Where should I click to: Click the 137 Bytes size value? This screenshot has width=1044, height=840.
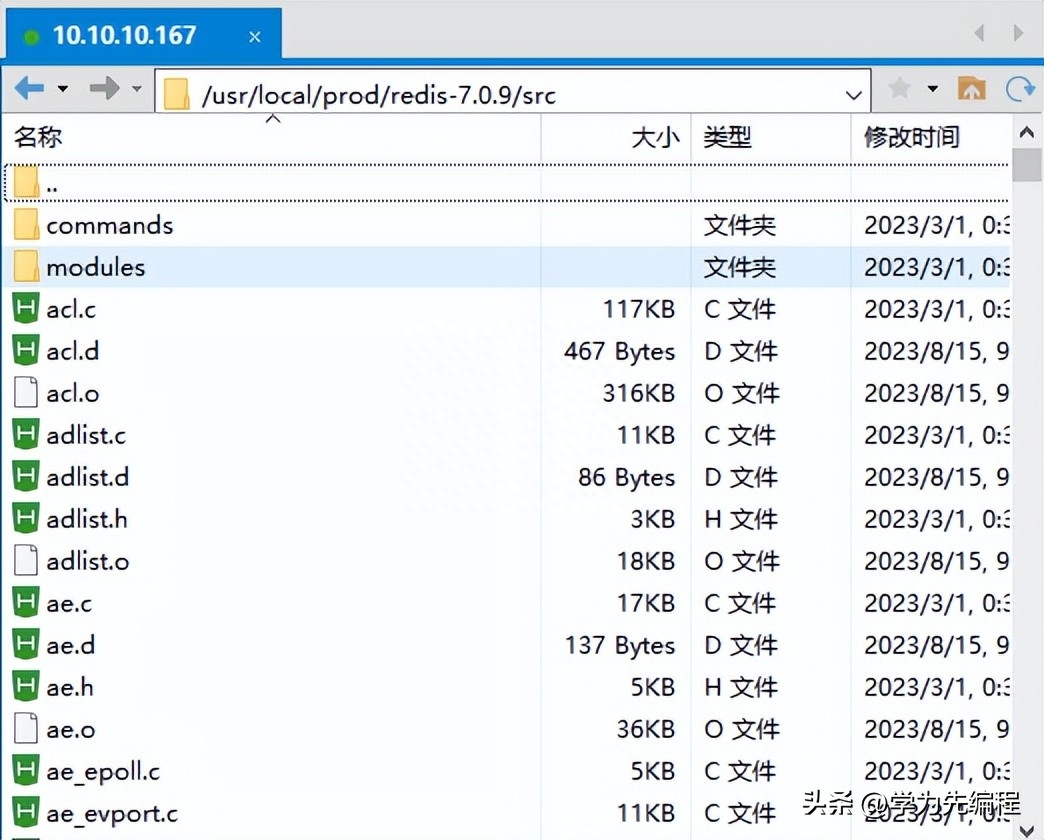[x=620, y=646]
